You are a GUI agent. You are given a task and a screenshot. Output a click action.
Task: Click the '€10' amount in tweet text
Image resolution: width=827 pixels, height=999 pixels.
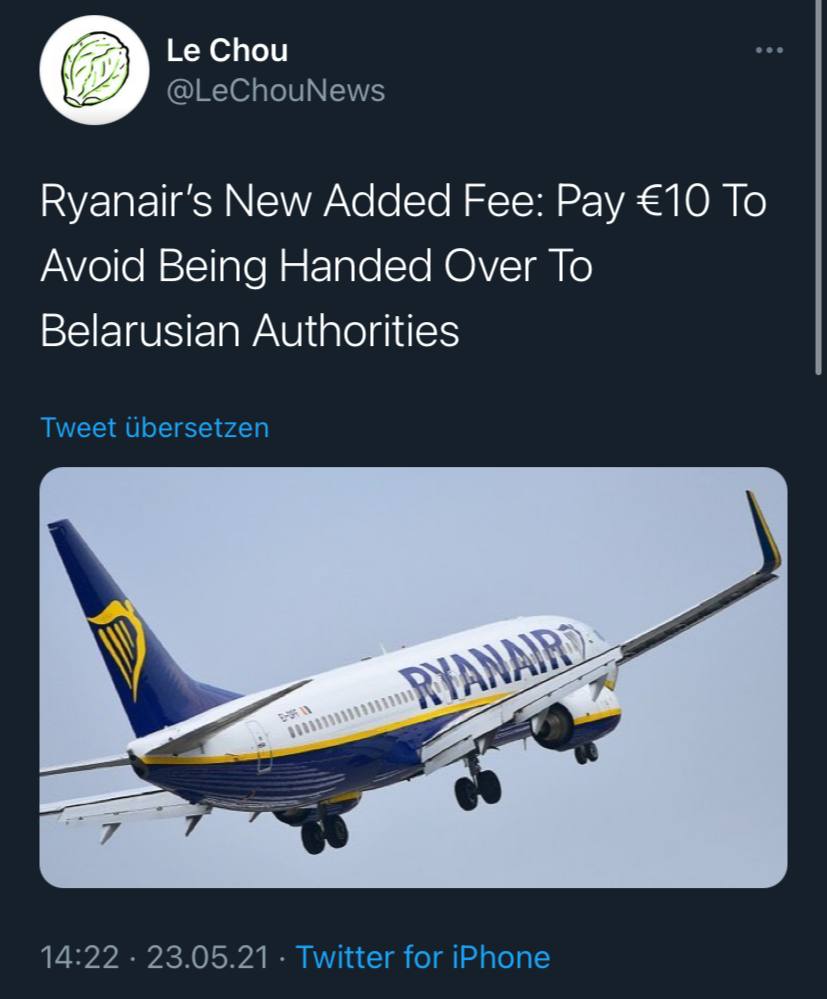pyautogui.click(x=673, y=201)
